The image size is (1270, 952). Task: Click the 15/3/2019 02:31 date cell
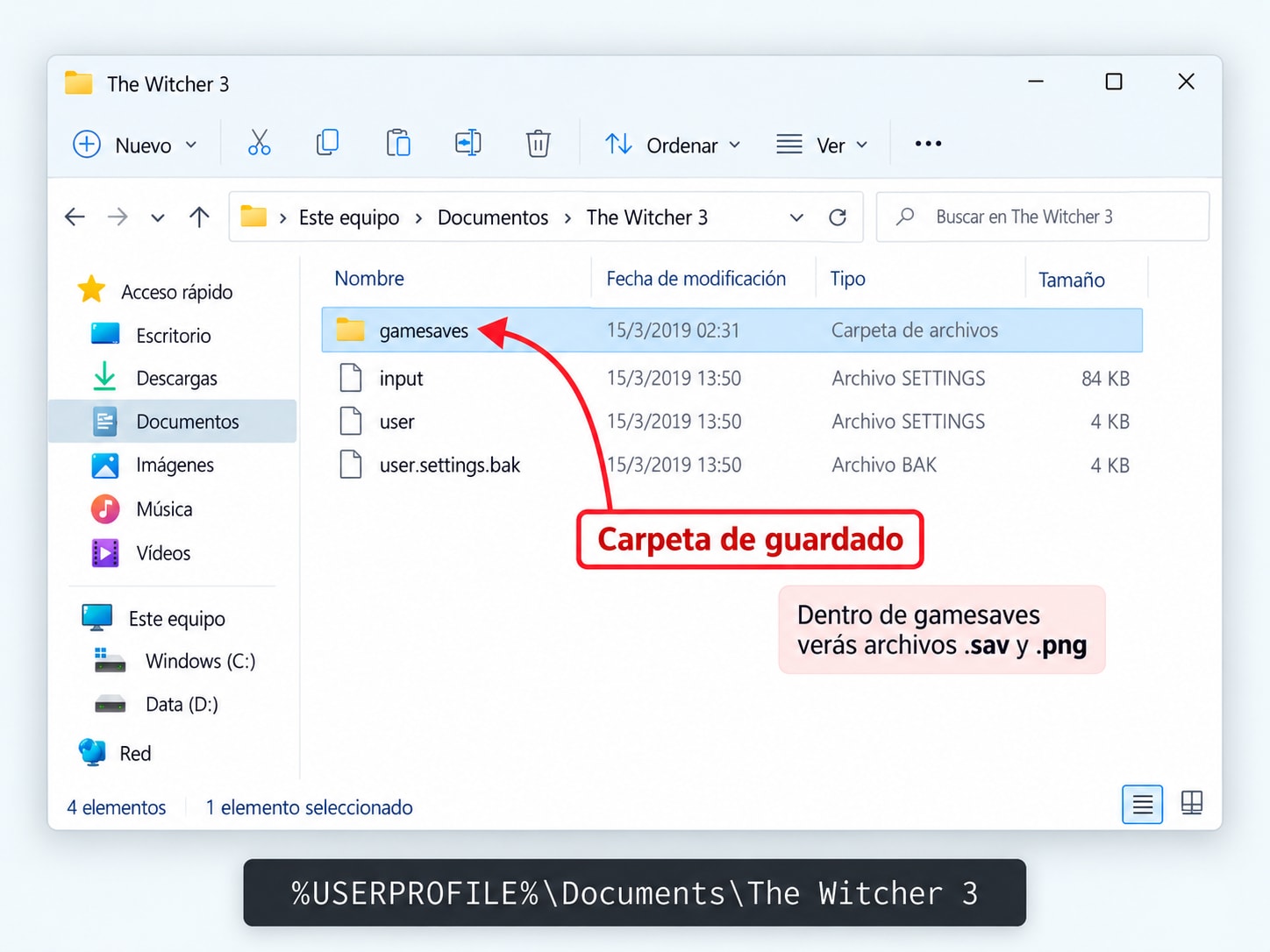click(673, 330)
